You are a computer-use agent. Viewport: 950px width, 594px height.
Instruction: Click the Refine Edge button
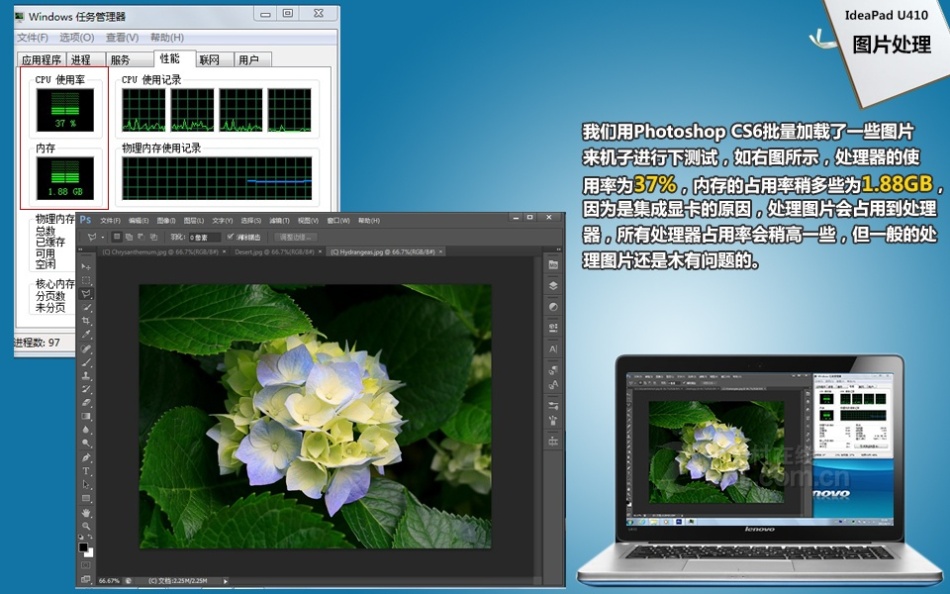click(295, 237)
